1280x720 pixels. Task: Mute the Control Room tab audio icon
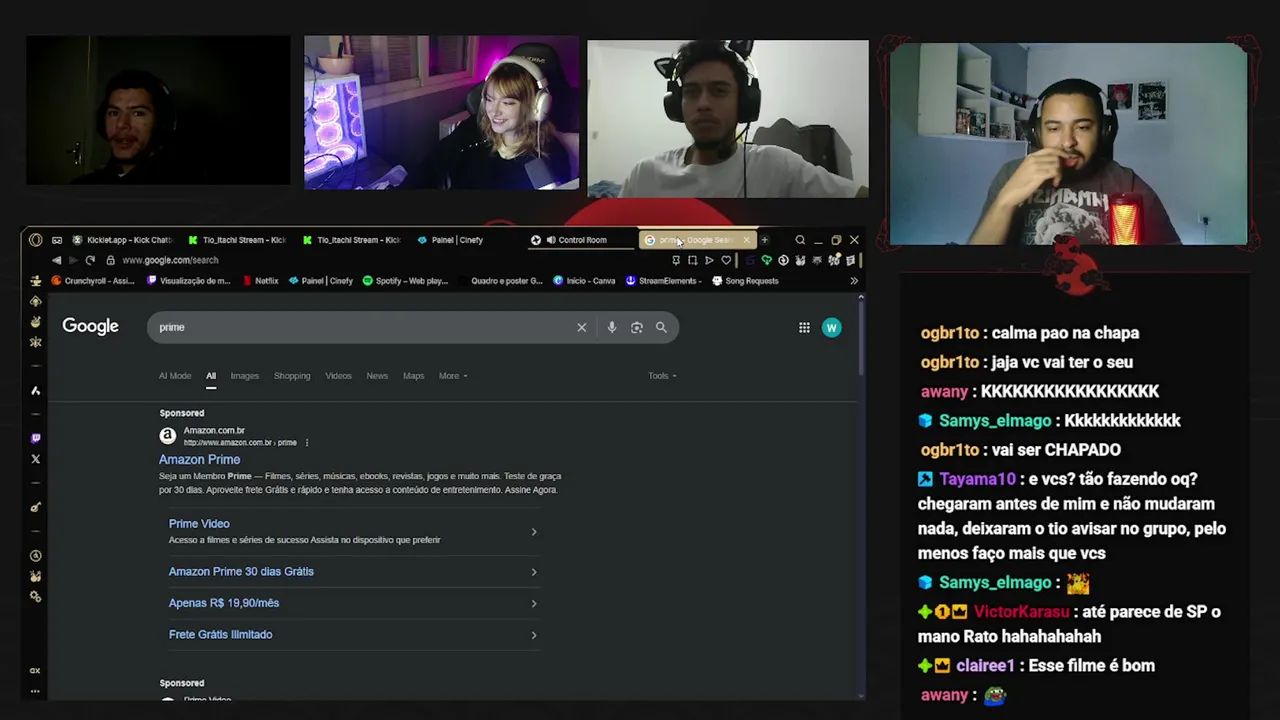pyautogui.click(x=551, y=240)
